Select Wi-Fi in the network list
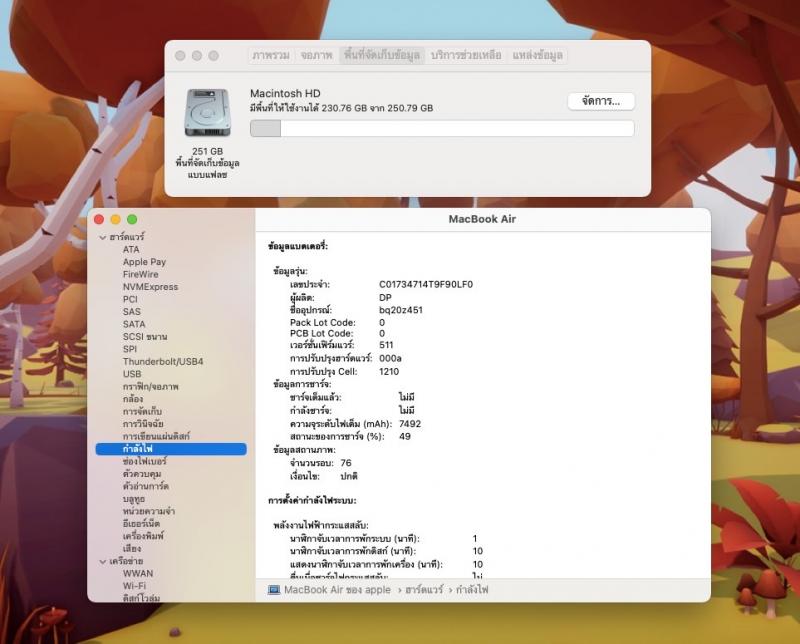This screenshot has width=800, height=644. click(x=134, y=586)
